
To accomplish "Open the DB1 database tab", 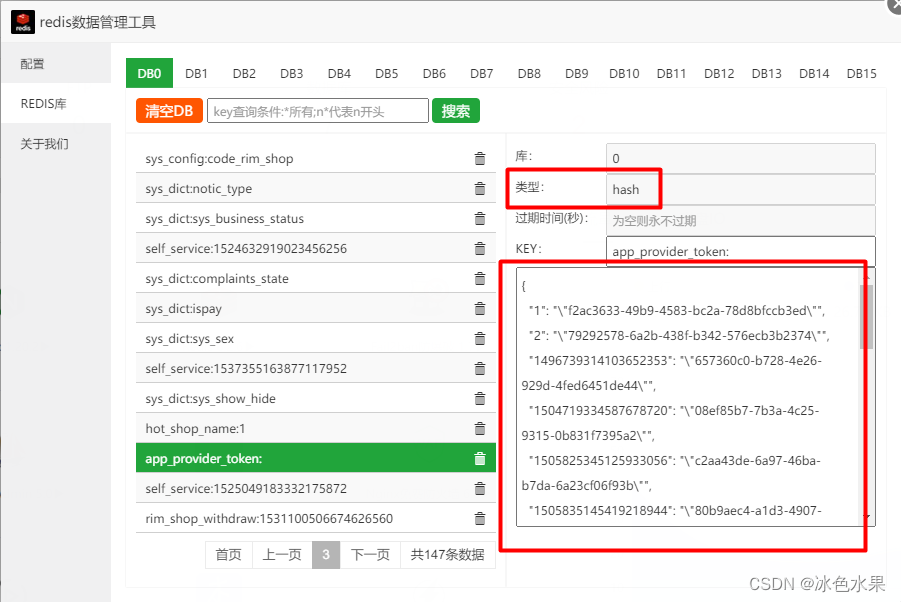I will click(x=197, y=74).
